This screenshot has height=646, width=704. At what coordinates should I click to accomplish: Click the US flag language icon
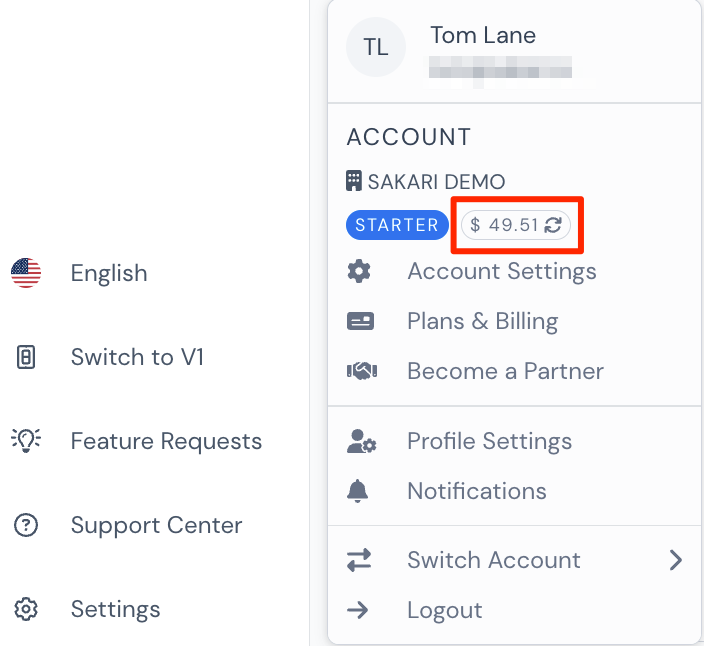[x=26, y=272]
